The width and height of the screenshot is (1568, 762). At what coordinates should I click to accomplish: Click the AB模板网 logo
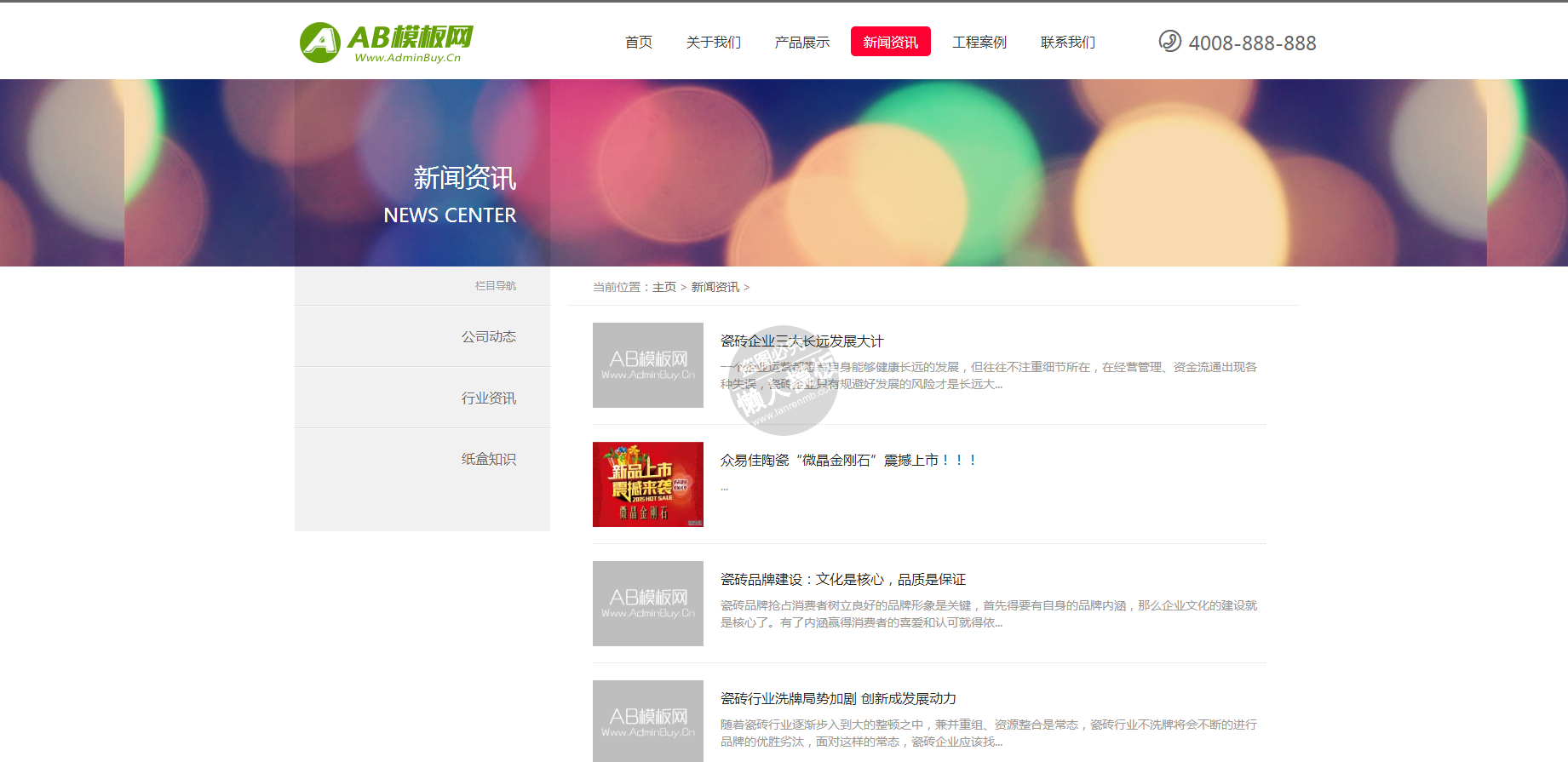386,42
